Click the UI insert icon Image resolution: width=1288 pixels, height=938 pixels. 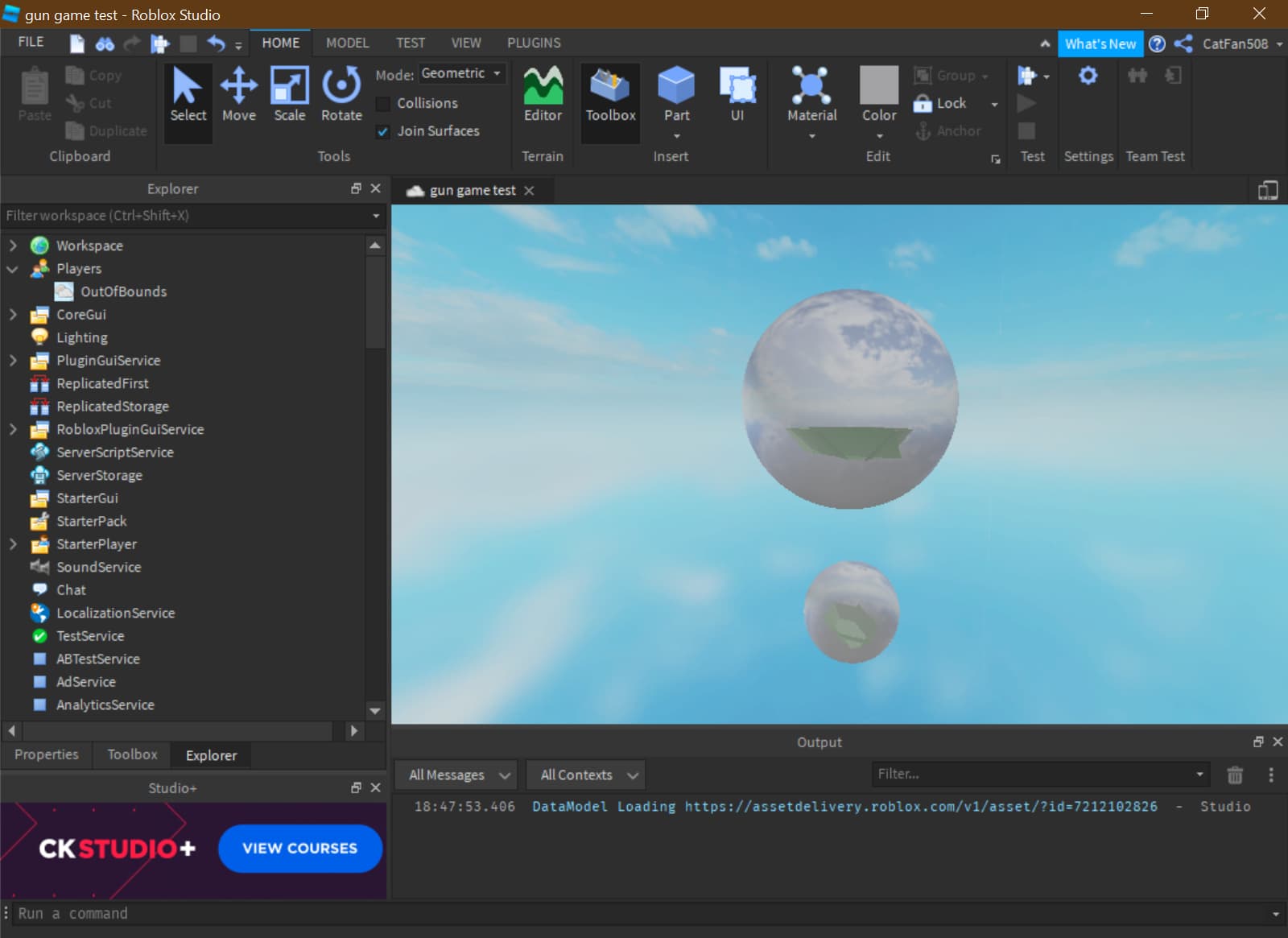pyautogui.click(x=737, y=95)
